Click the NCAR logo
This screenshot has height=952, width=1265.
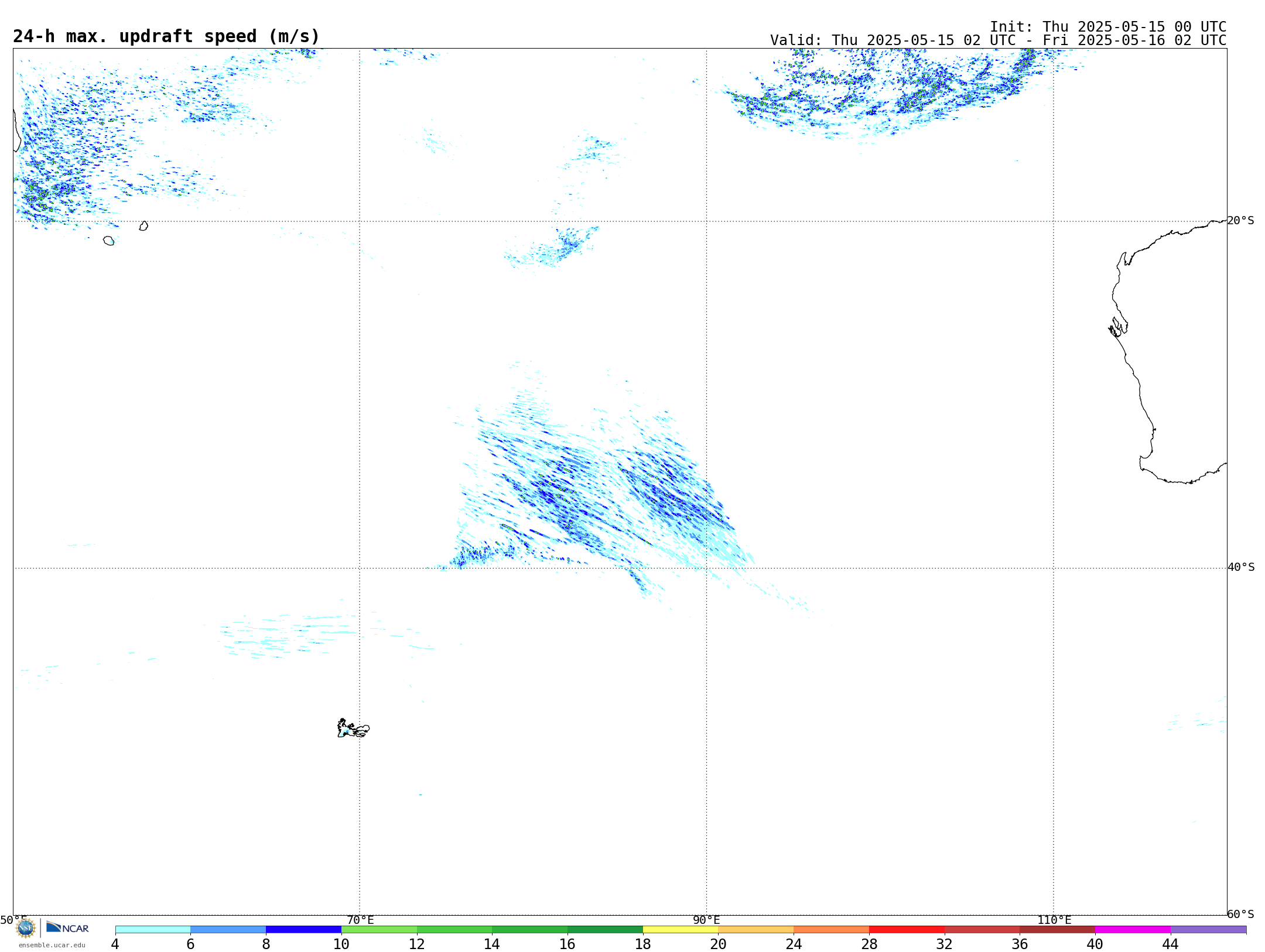[x=68, y=927]
